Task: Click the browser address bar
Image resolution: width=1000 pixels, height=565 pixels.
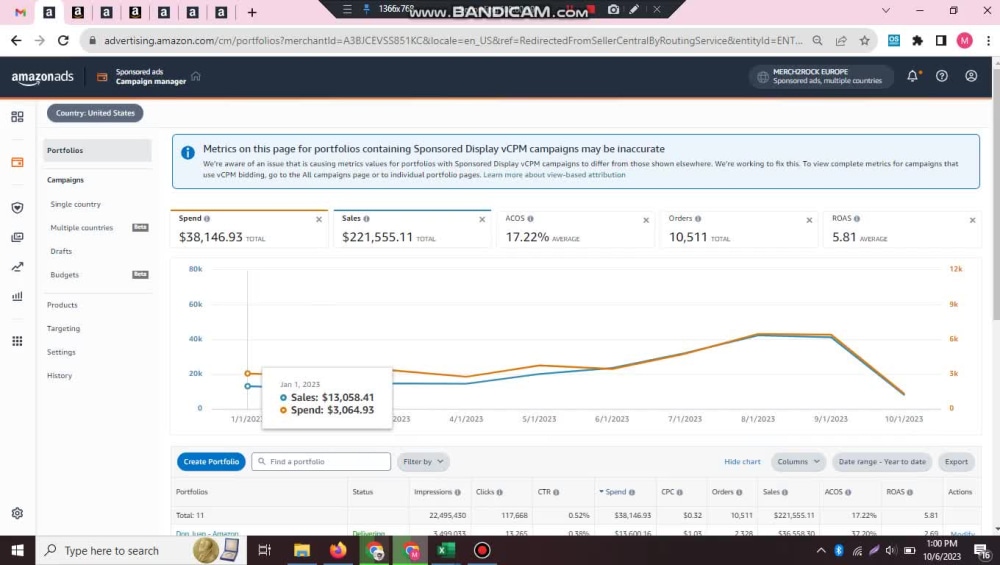Action: click(453, 40)
